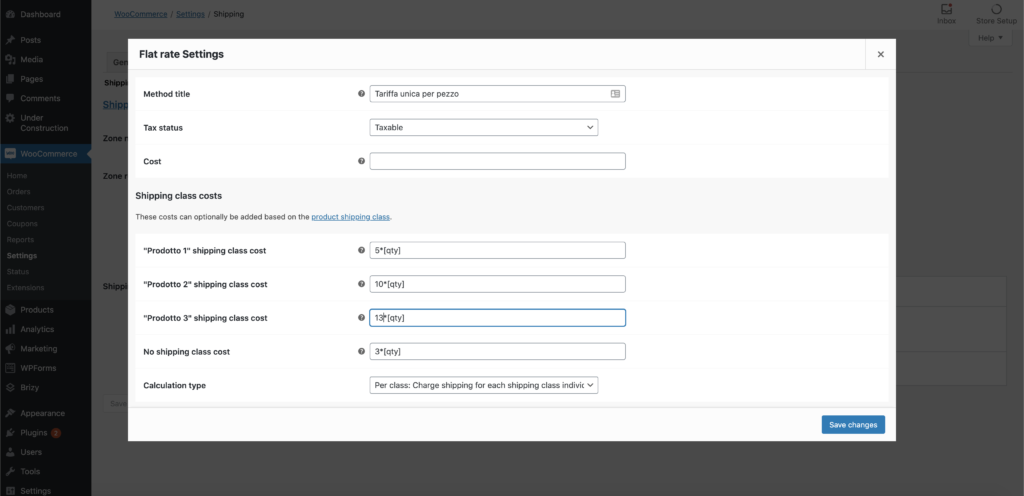This screenshot has height=496, width=1024.
Task: Click the Settings breadcrumb link
Action: click(190, 14)
